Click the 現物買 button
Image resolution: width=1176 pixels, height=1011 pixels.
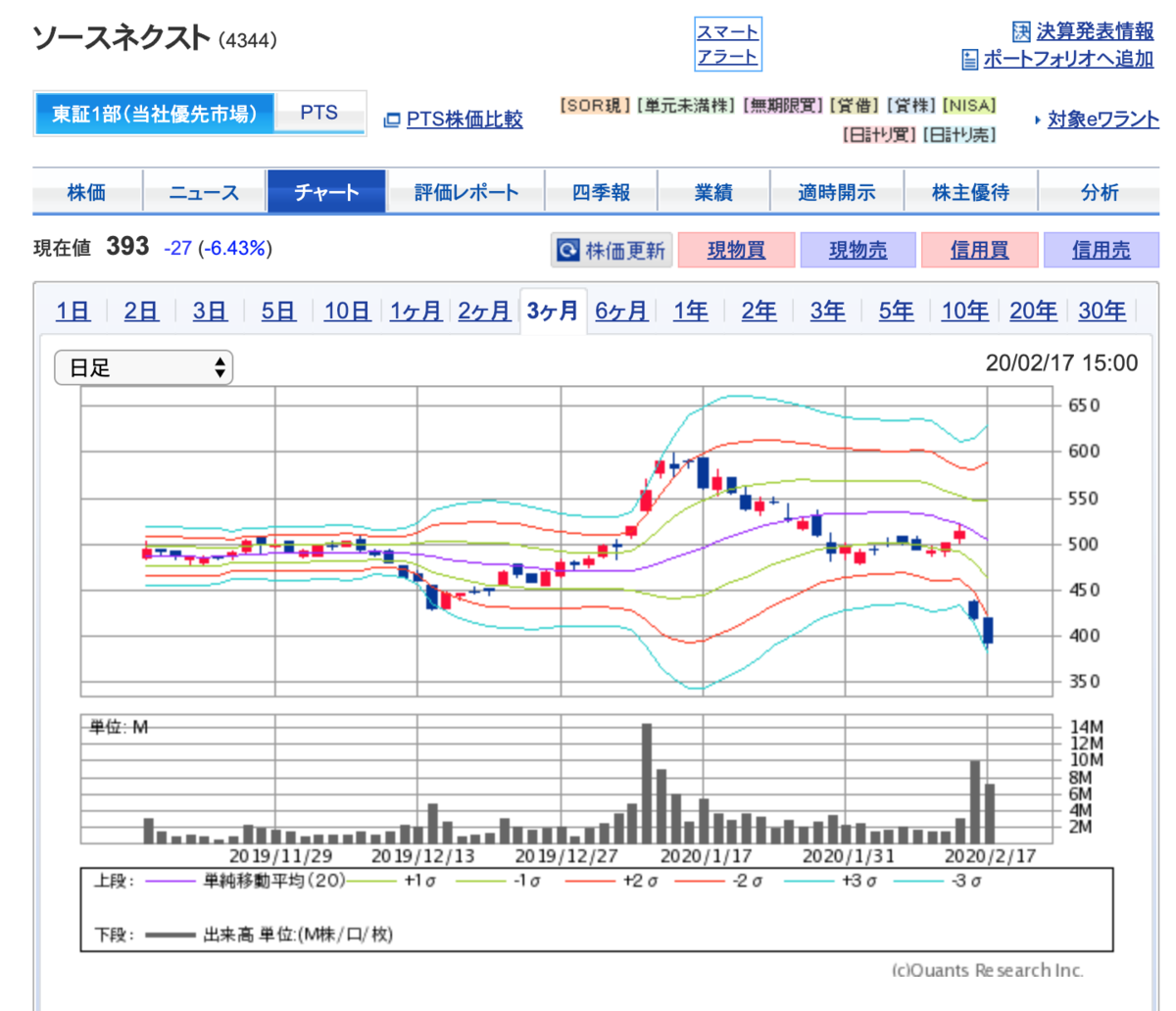(736, 251)
